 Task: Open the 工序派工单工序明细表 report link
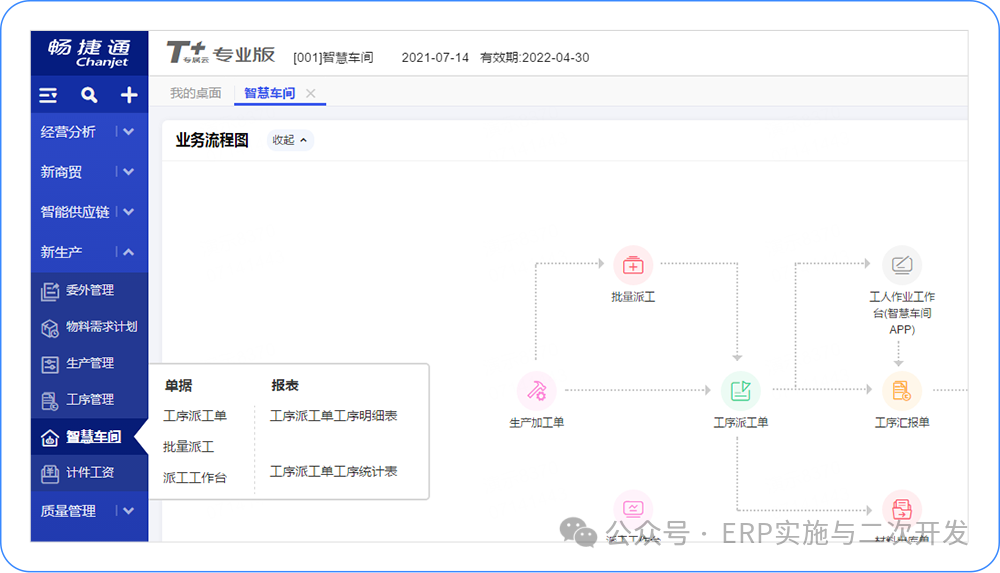pyautogui.click(x=333, y=416)
